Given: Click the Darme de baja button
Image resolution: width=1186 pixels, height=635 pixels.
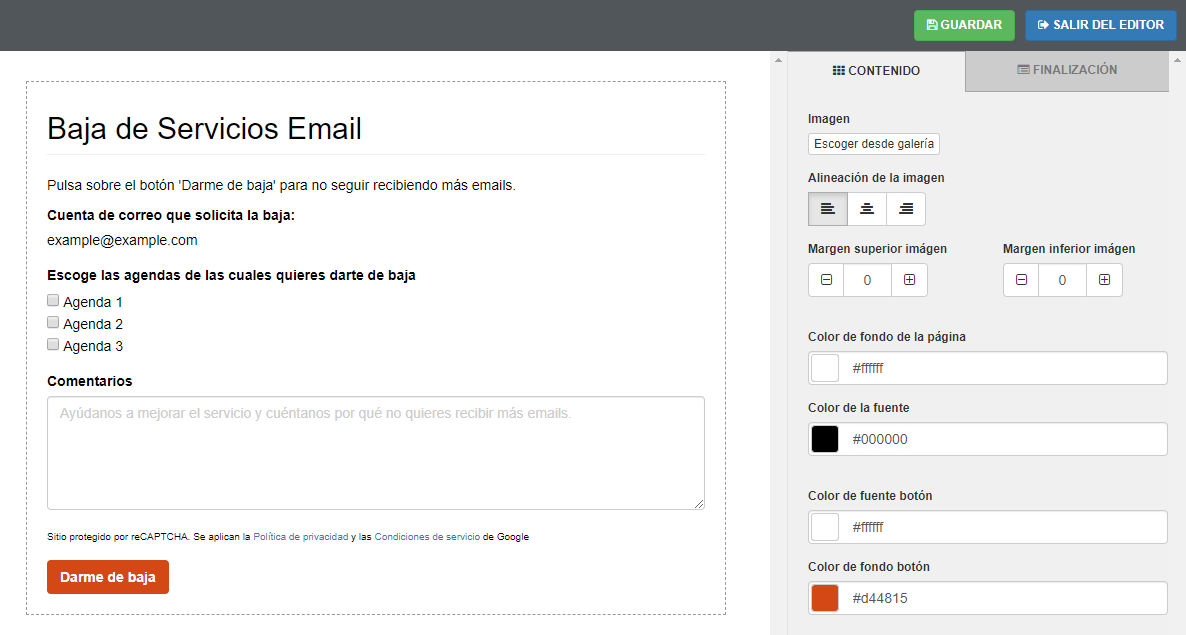Looking at the screenshot, I should (x=108, y=577).
